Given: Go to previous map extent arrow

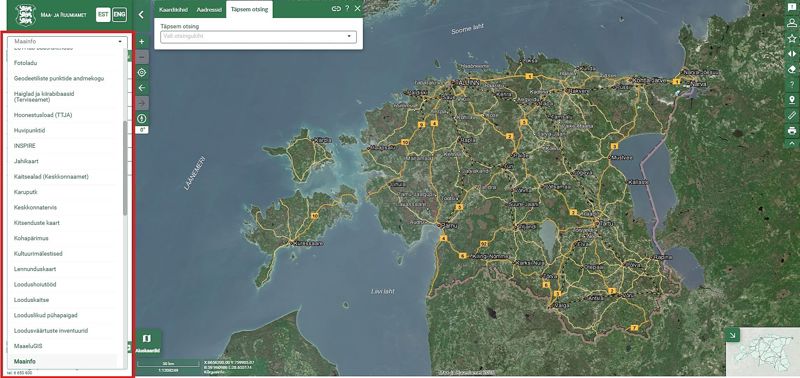Looking at the screenshot, I should (142, 88).
